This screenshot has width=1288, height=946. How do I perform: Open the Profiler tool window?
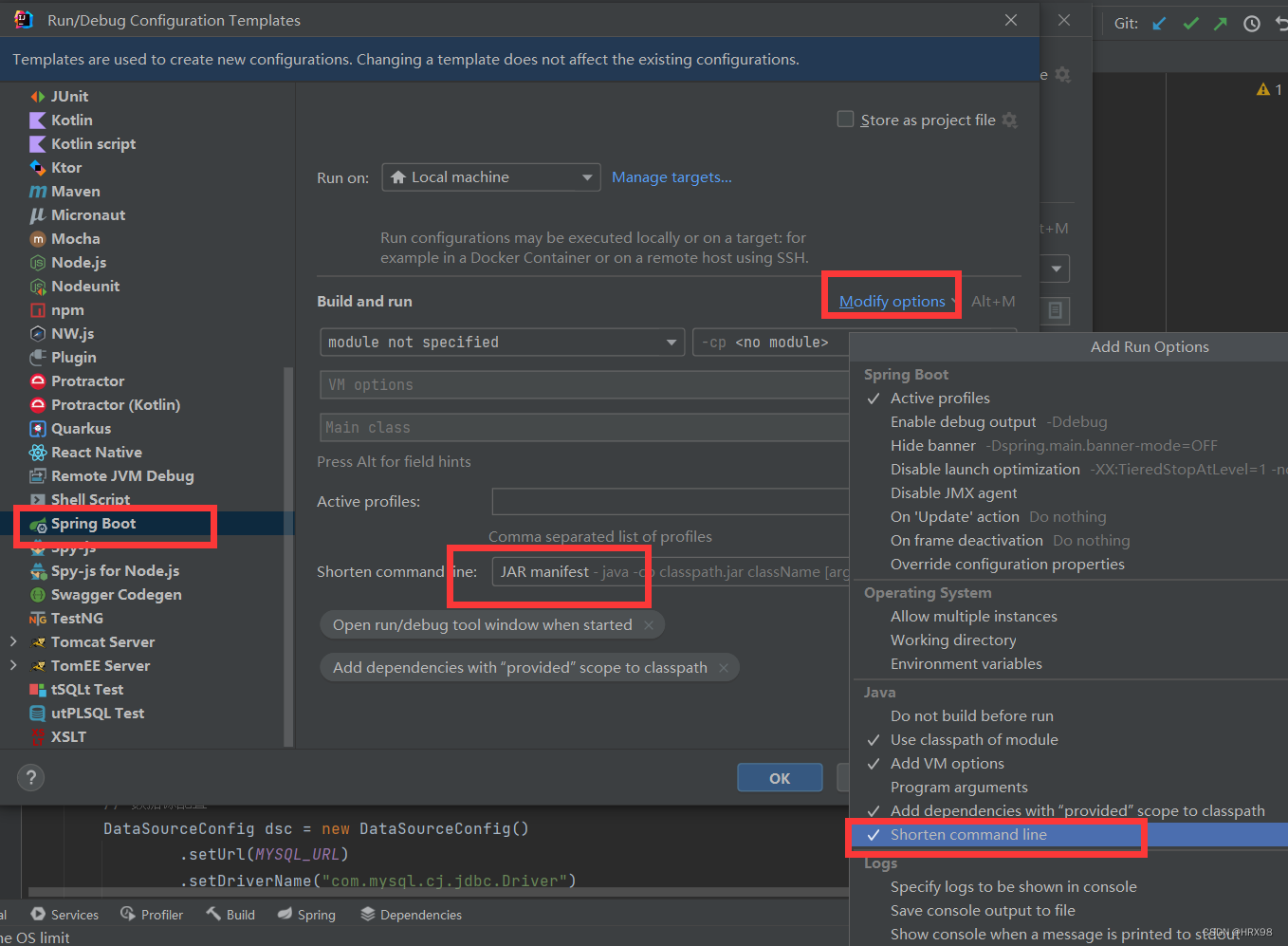[x=152, y=915]
